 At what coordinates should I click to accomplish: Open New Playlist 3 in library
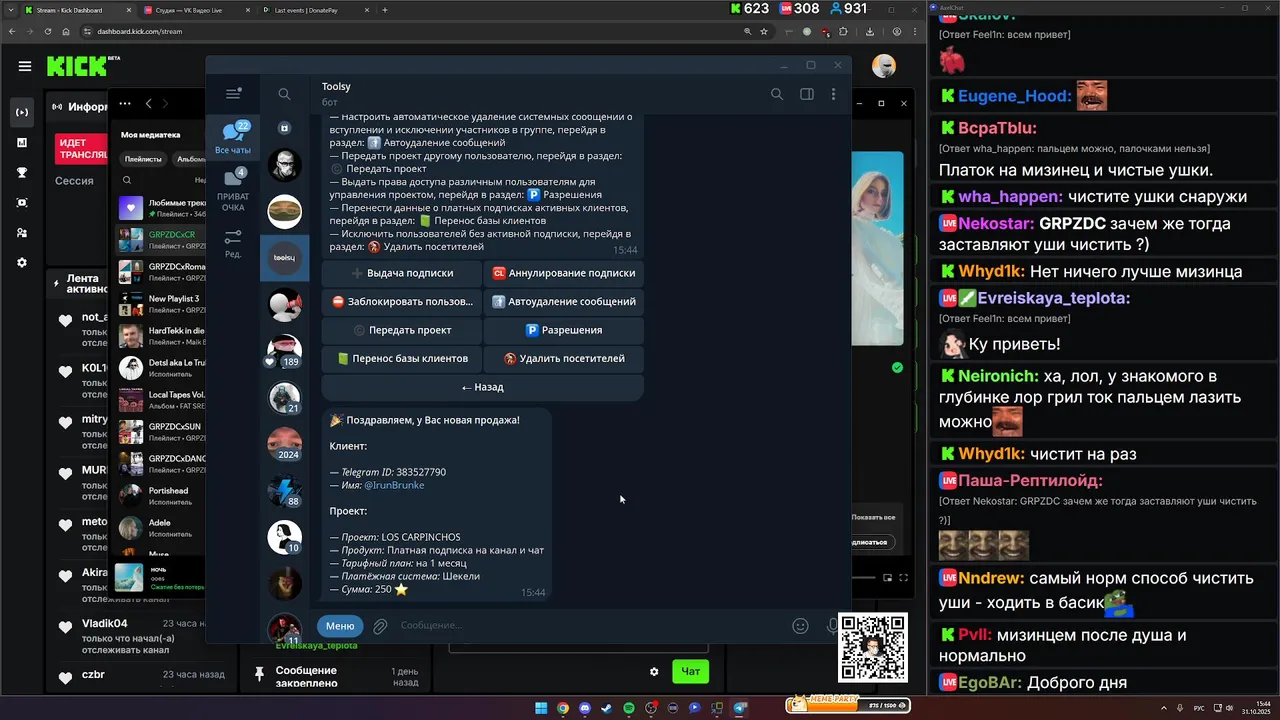click(x=162, y=304)
